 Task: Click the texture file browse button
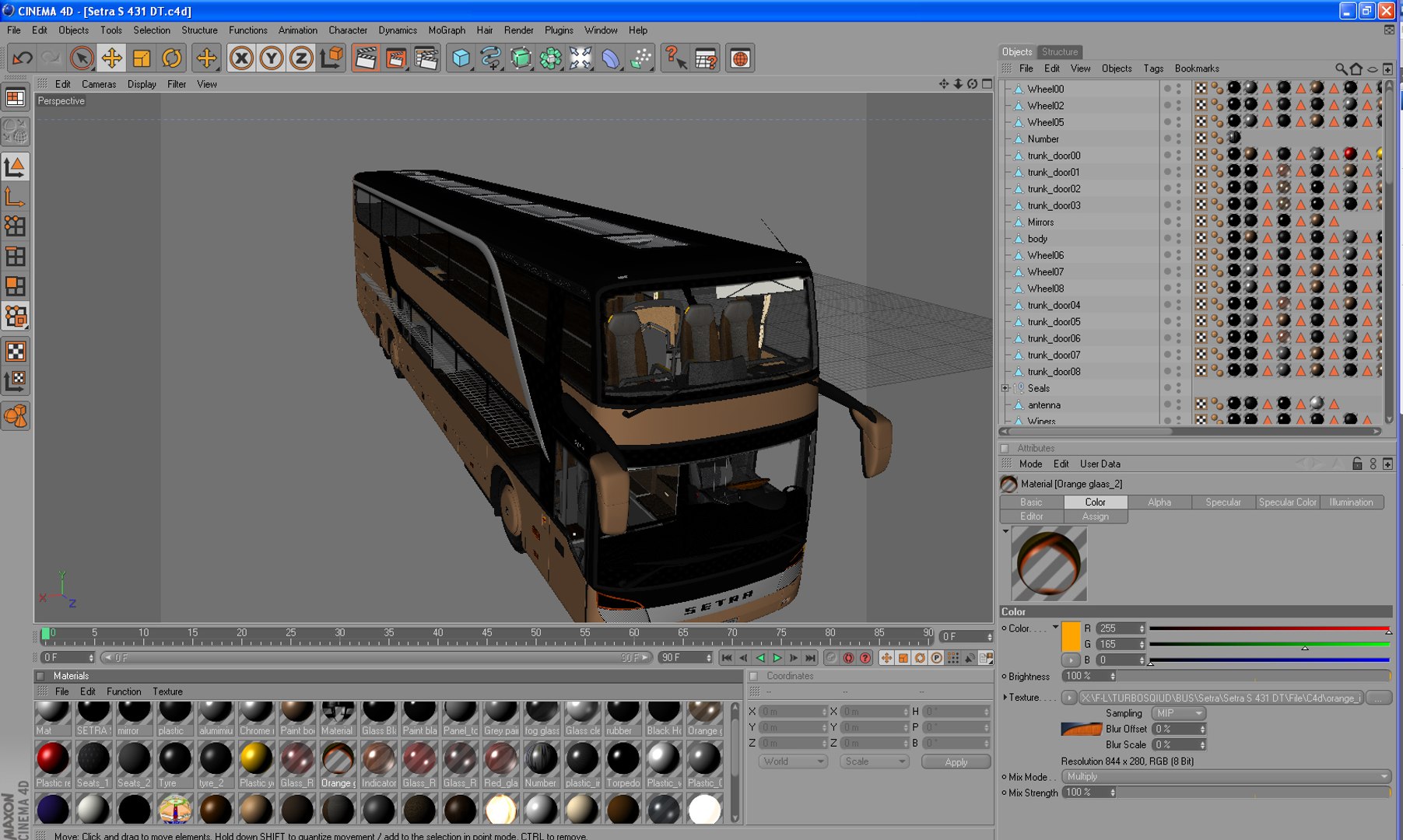(1378, 698)
